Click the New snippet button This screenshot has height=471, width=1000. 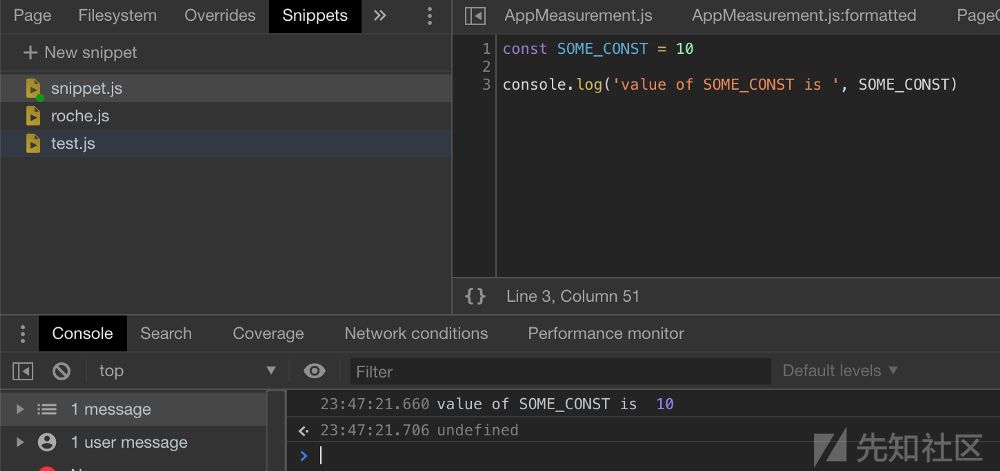click(80, 52)
